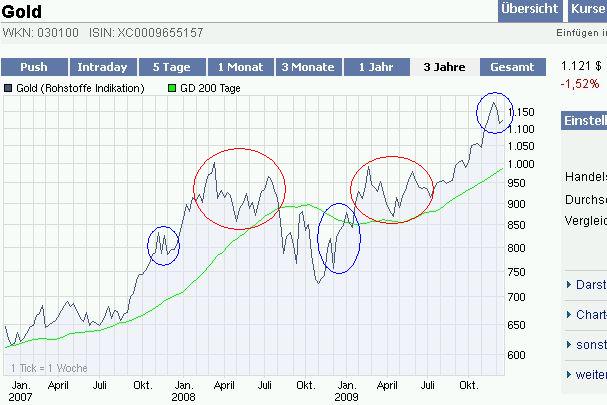Click the Jan. 2009 x-axis label
Image resolution: width=607 pixels, height=405 pixels.
[x=346, y=391]
